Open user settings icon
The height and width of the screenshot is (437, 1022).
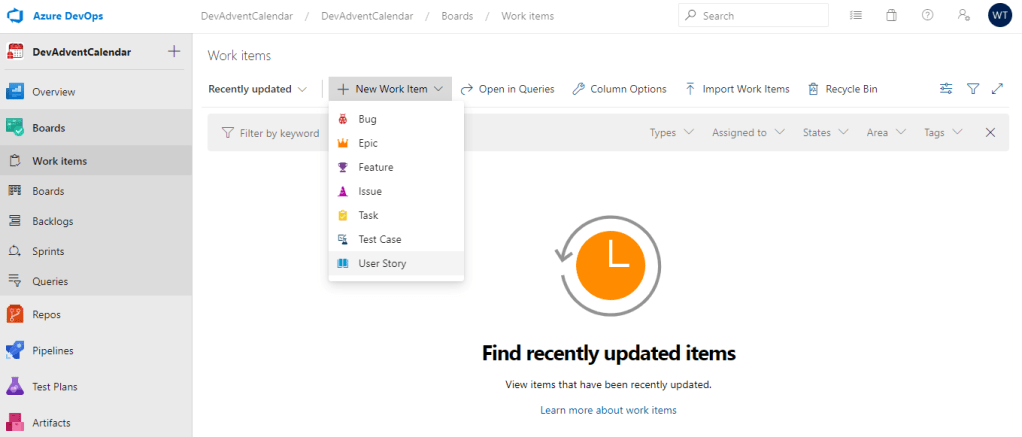click(962, 16)
